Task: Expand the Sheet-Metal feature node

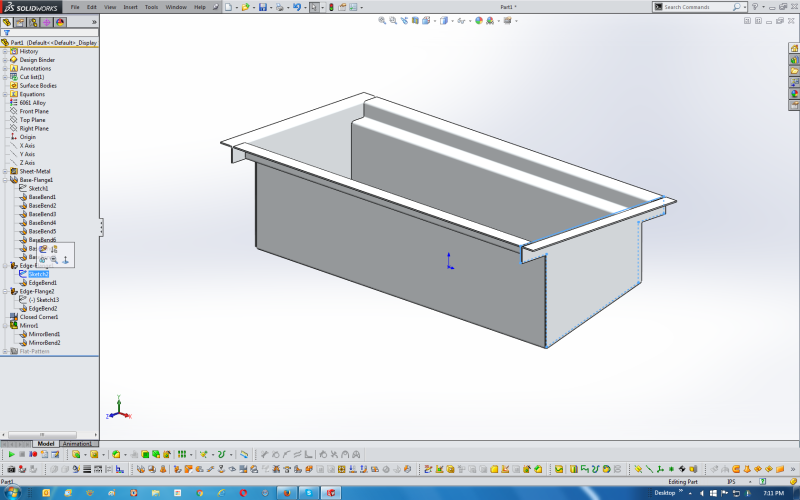Action: click(x=5, y=171)
